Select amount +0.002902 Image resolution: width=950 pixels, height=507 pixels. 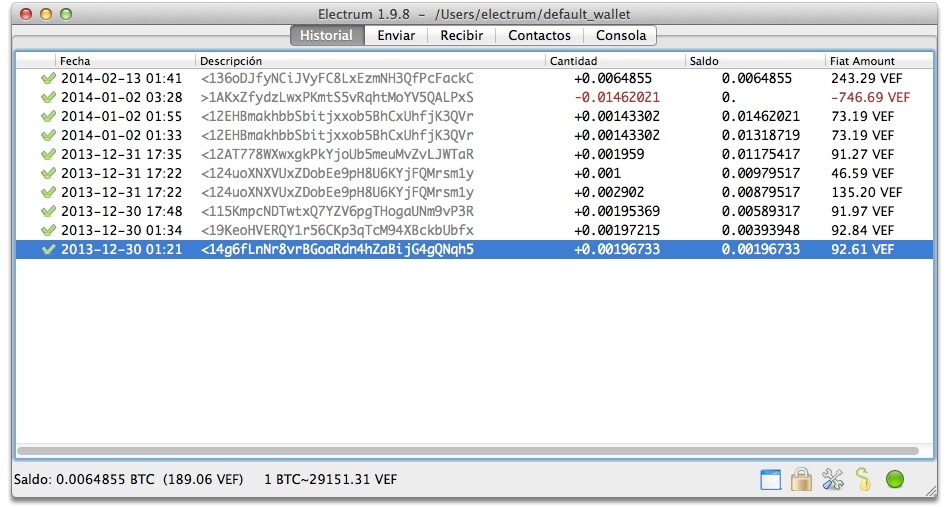[609, 192]
